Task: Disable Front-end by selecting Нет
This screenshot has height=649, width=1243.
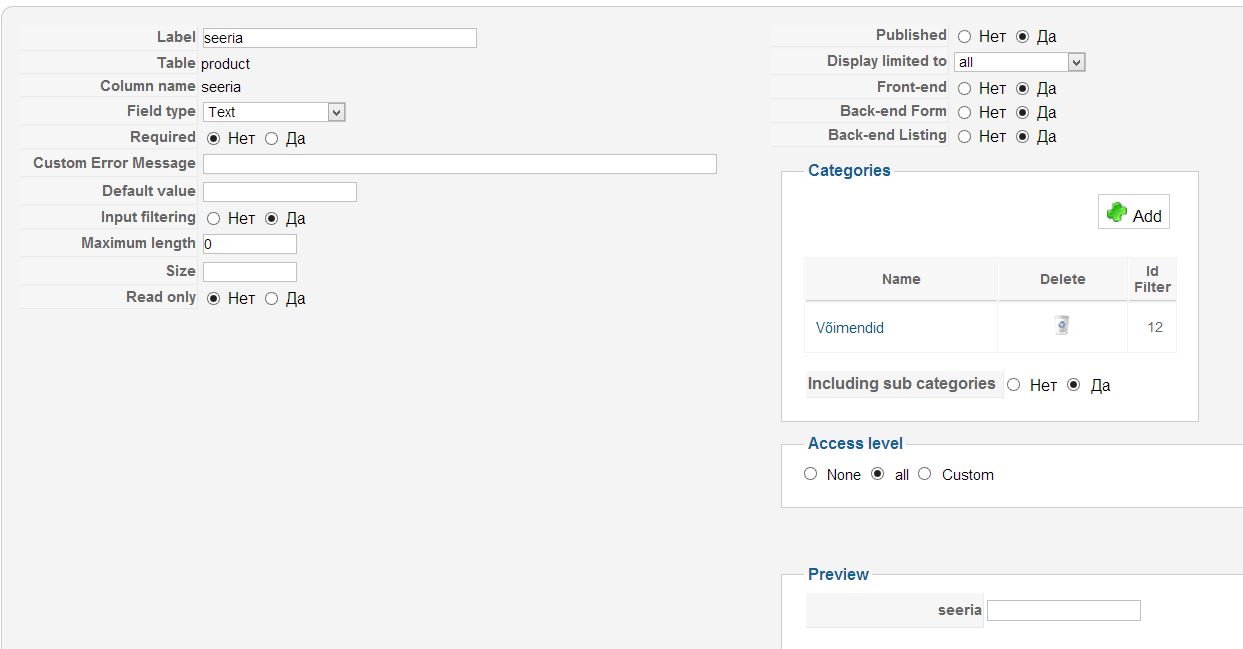Action: coord(964,89)
